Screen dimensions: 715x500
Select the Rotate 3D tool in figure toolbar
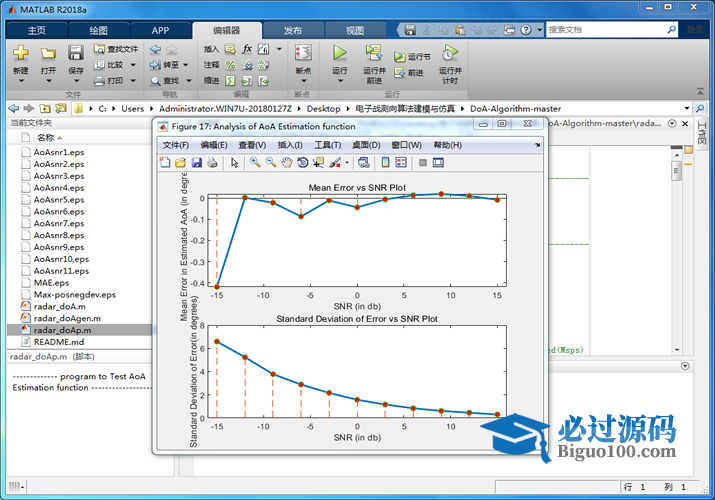point(303,162)
